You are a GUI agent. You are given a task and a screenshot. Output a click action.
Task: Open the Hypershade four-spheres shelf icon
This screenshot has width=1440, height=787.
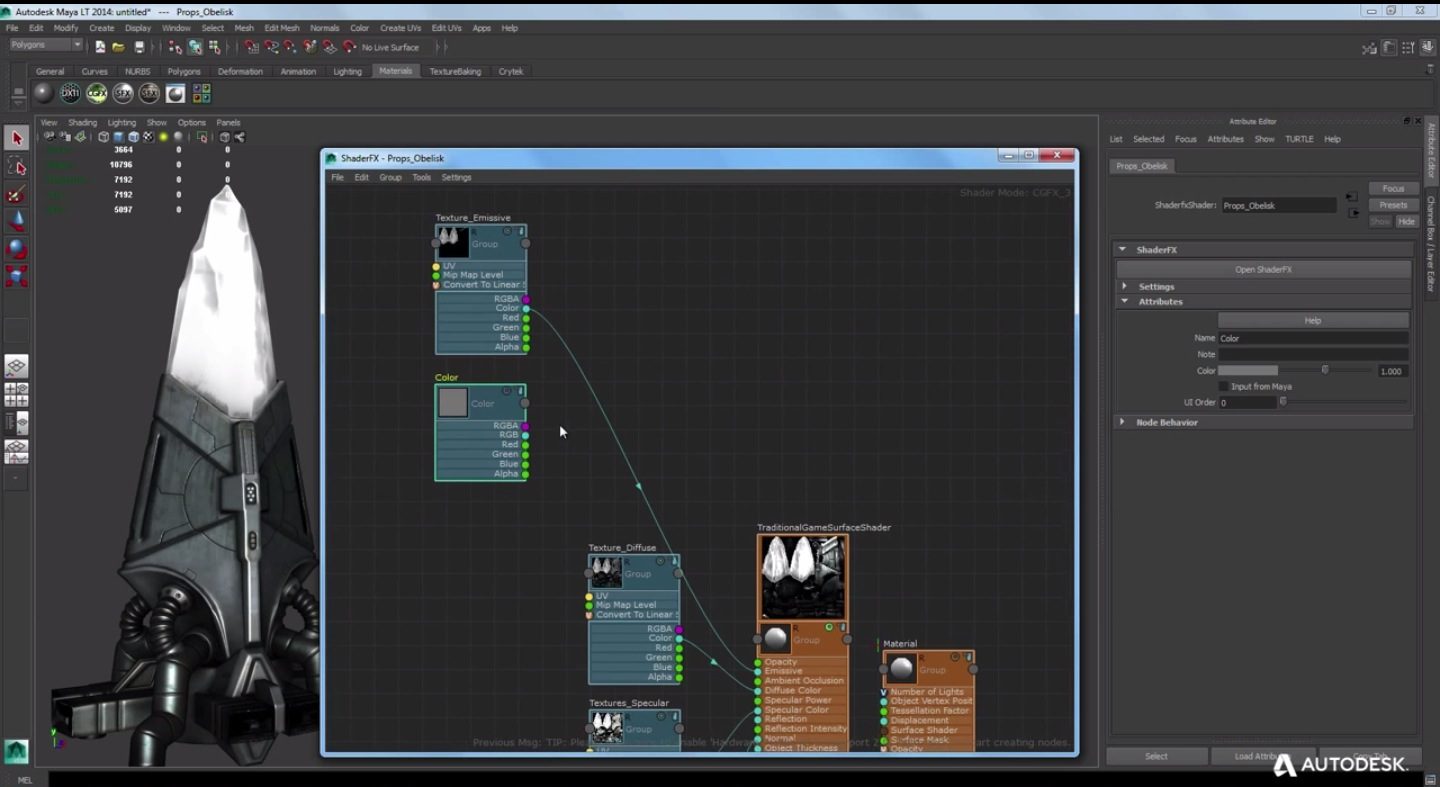(202, 93)
